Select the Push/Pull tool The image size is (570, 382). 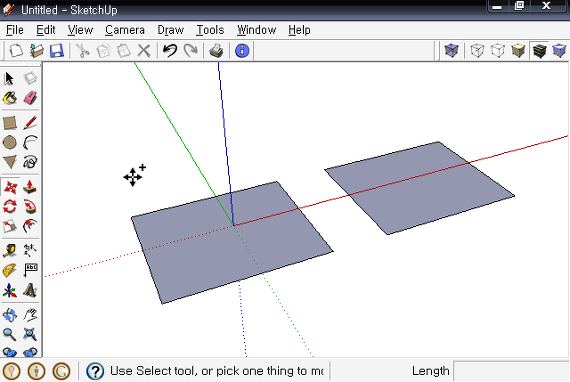pos(30,187)
